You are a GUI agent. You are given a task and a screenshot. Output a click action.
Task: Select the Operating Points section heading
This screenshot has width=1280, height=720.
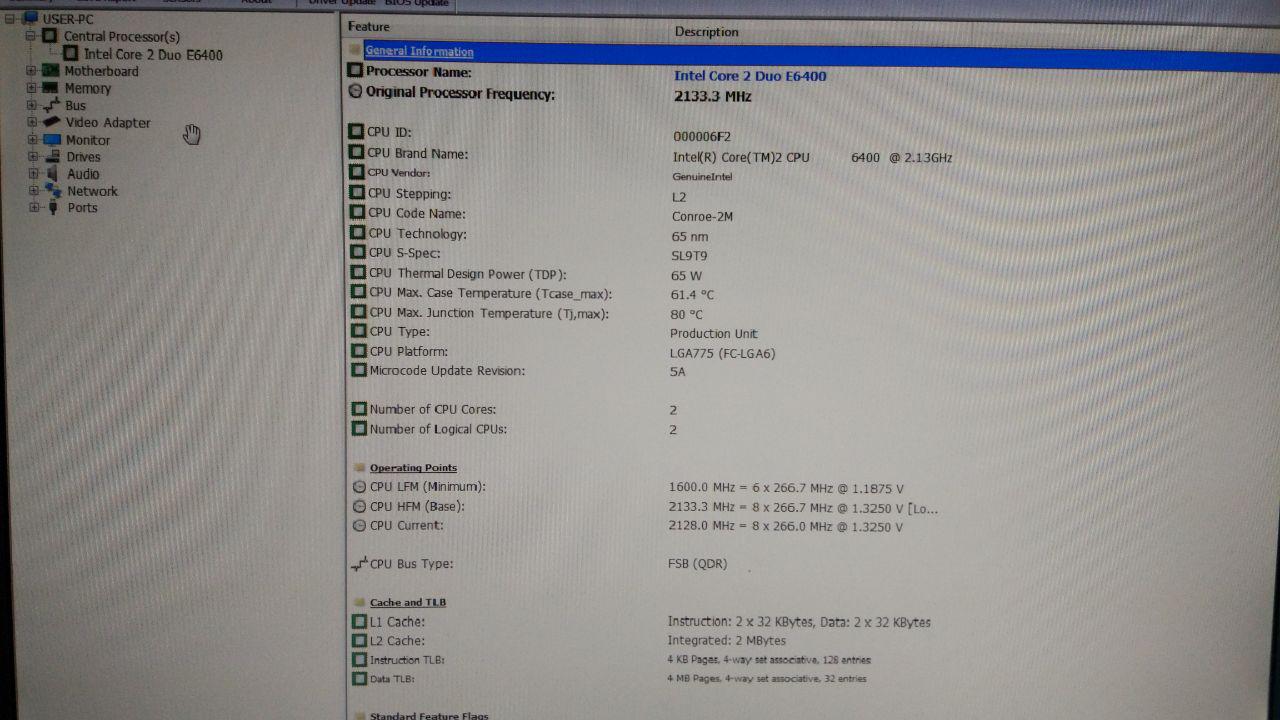click(x=413, y=468)
